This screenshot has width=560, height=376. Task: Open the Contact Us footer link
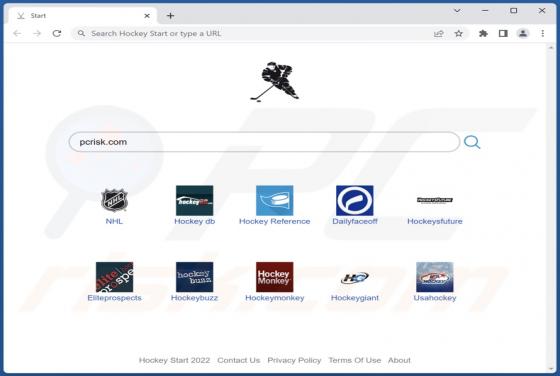[x=239, y=360]
